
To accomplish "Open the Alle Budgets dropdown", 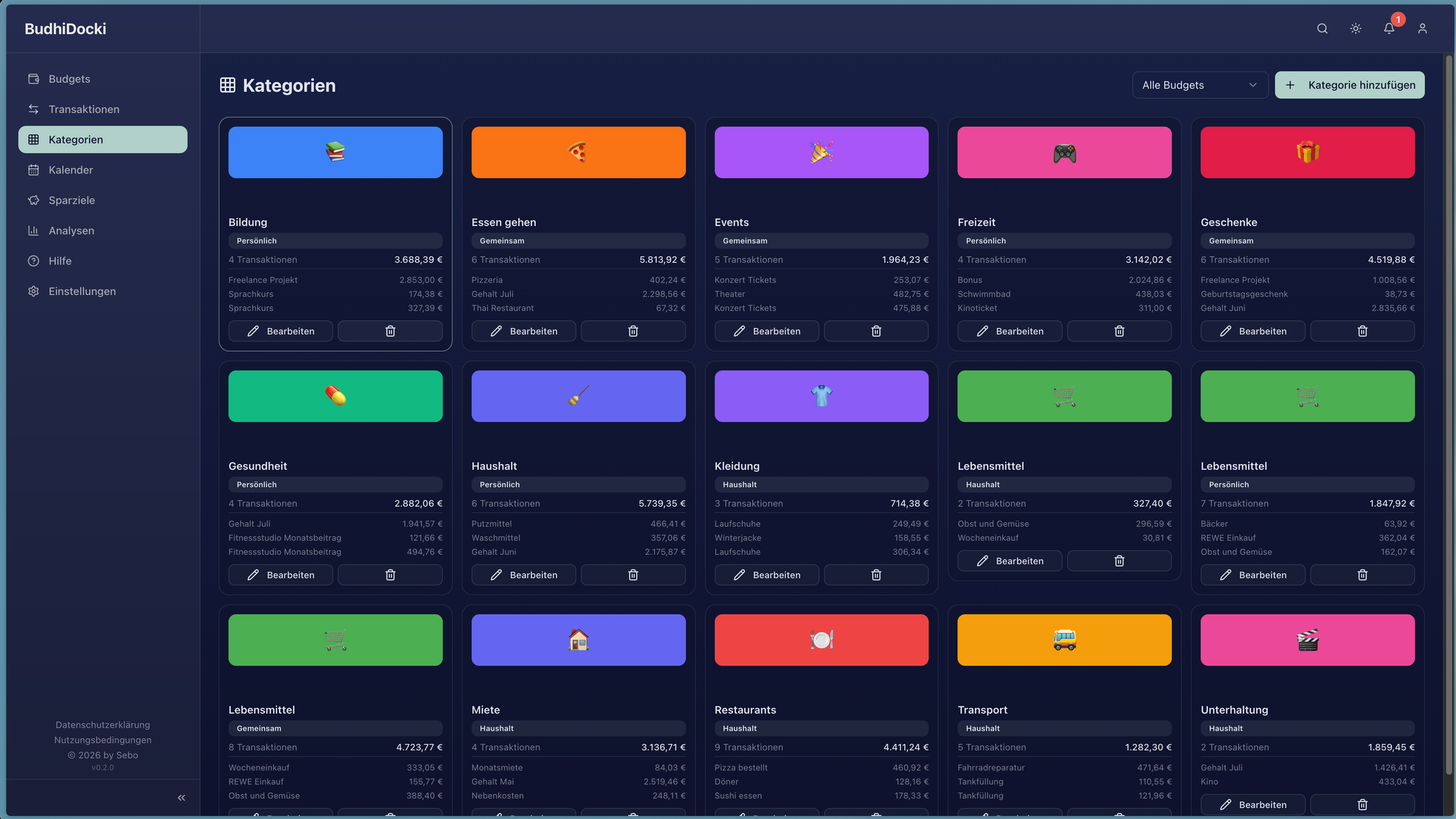I will (x=1200, y=85).
